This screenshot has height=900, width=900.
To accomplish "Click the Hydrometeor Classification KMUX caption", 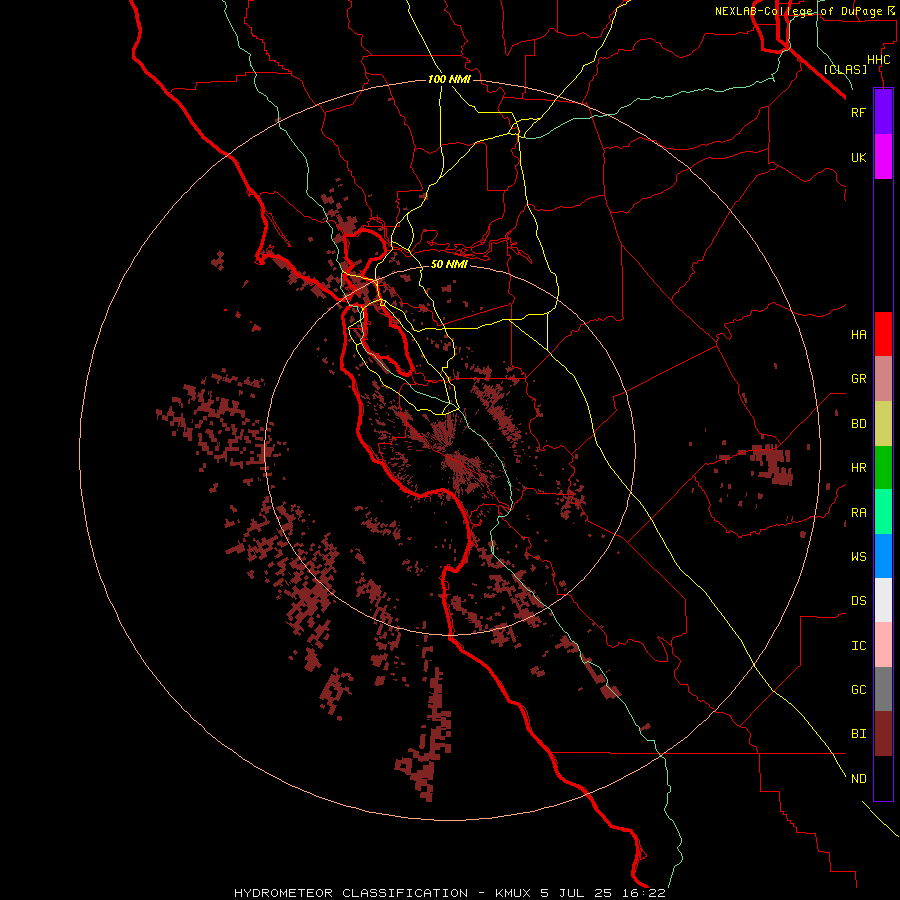I will (449, 893).
